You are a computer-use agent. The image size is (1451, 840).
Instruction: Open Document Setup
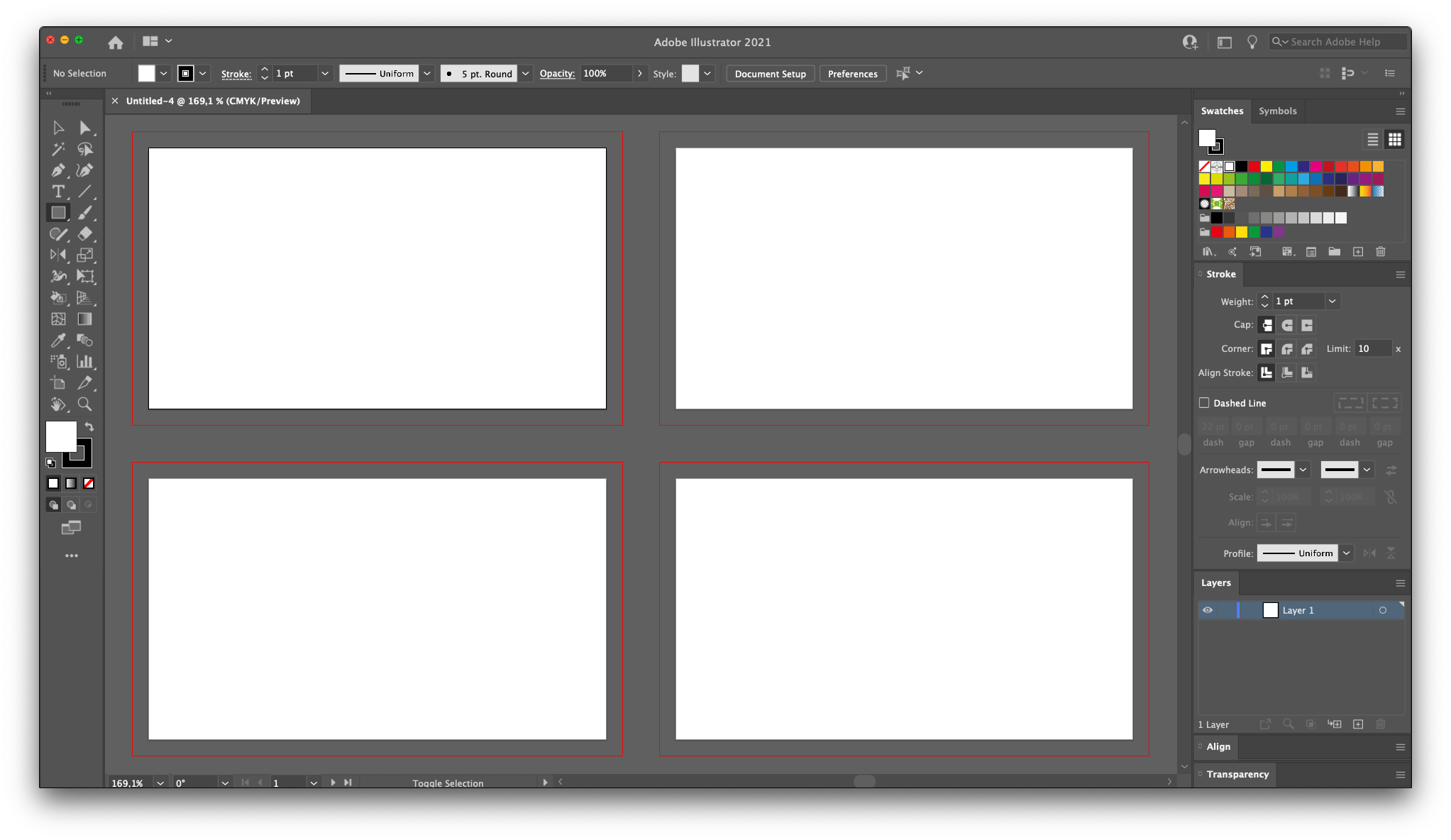tap(770, 74)
